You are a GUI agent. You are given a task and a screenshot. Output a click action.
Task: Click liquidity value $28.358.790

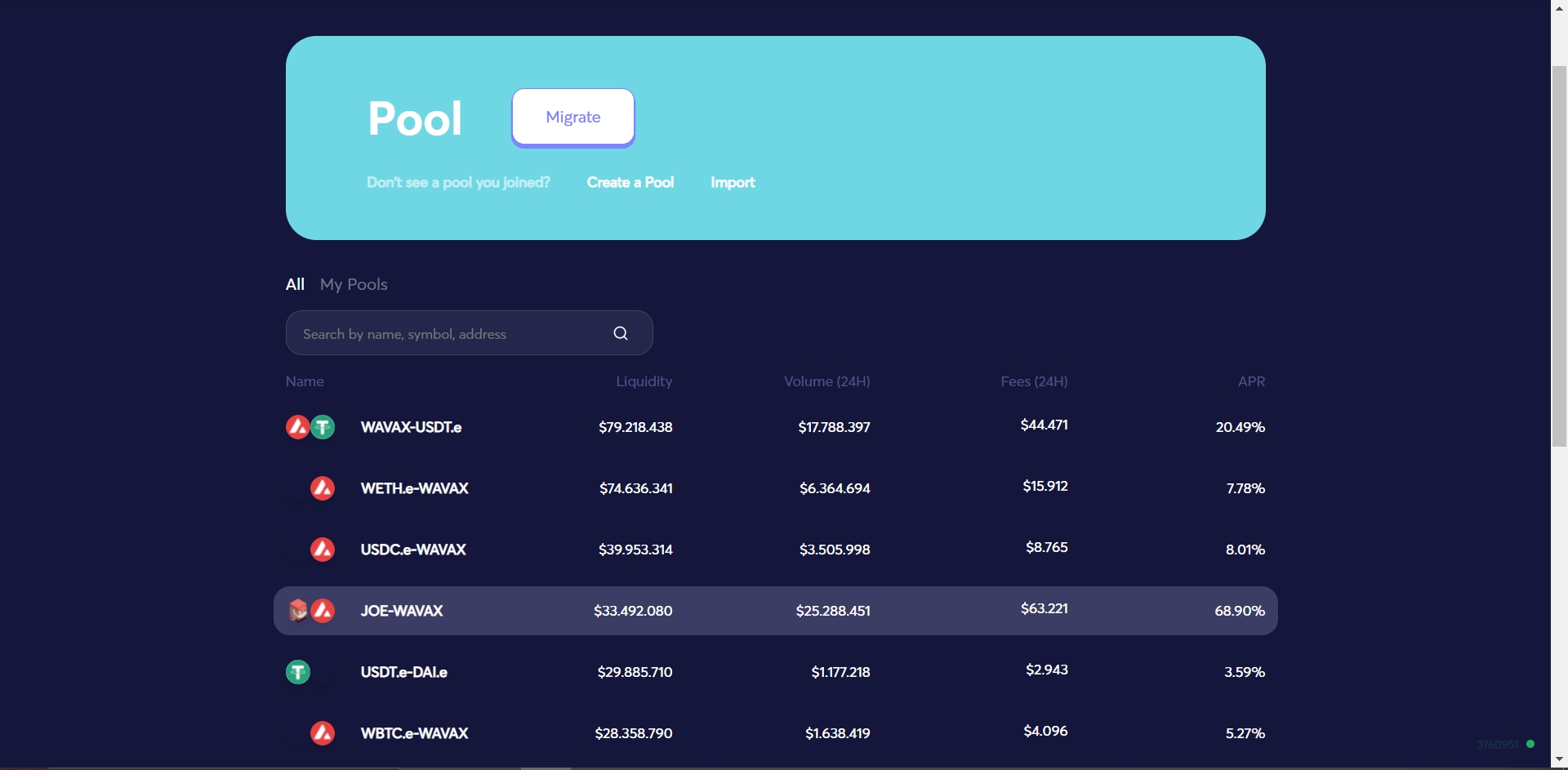[634, 733]
